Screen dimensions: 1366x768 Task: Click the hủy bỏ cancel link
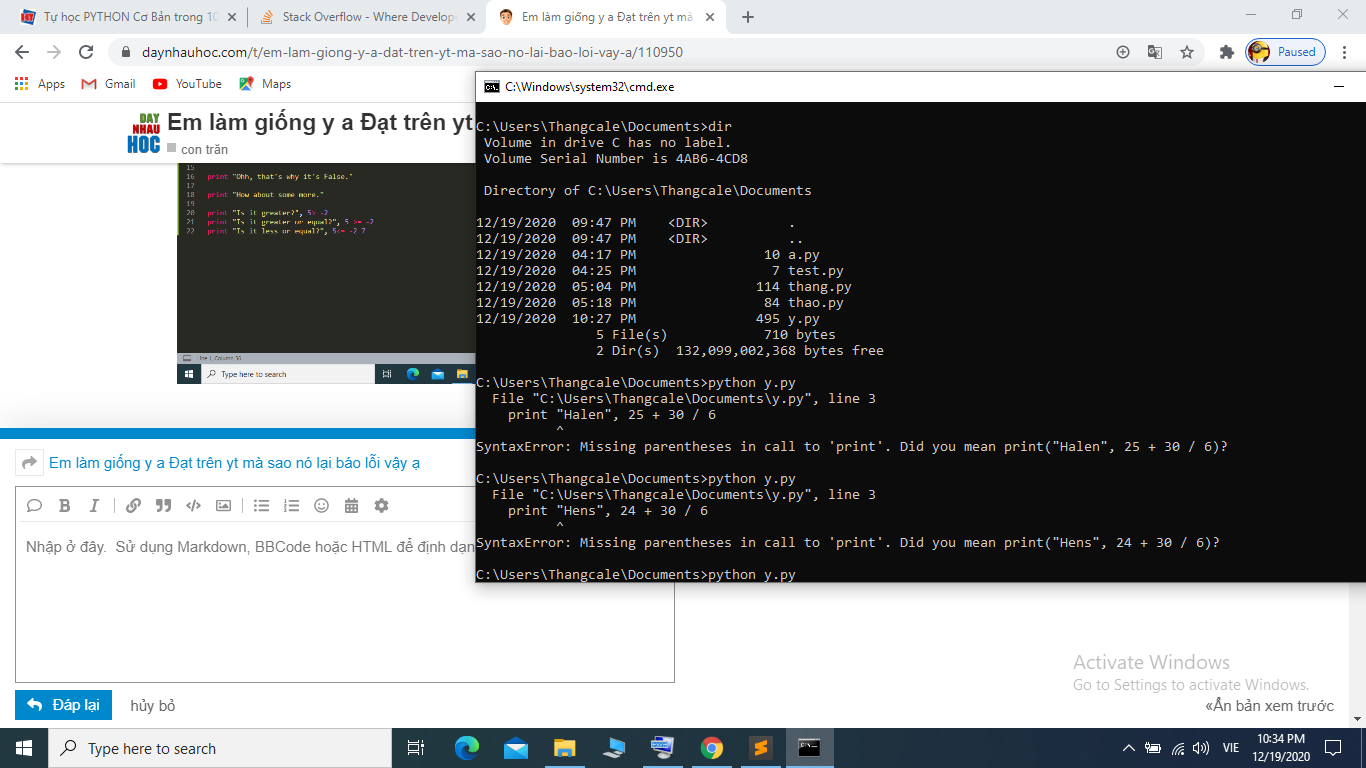152,706
